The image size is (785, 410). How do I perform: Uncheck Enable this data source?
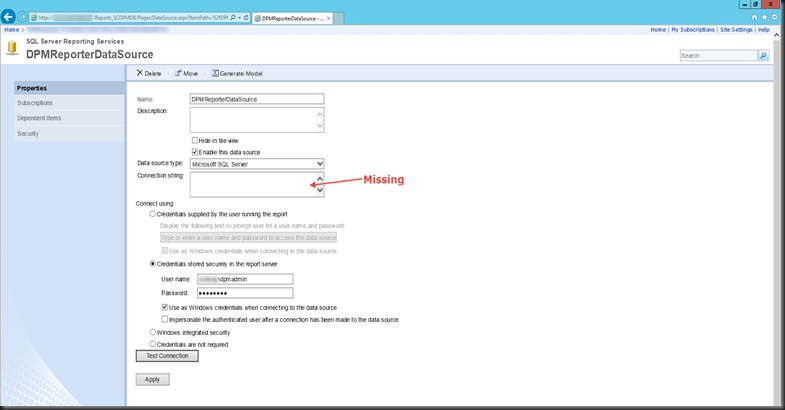tap(195, 152)
